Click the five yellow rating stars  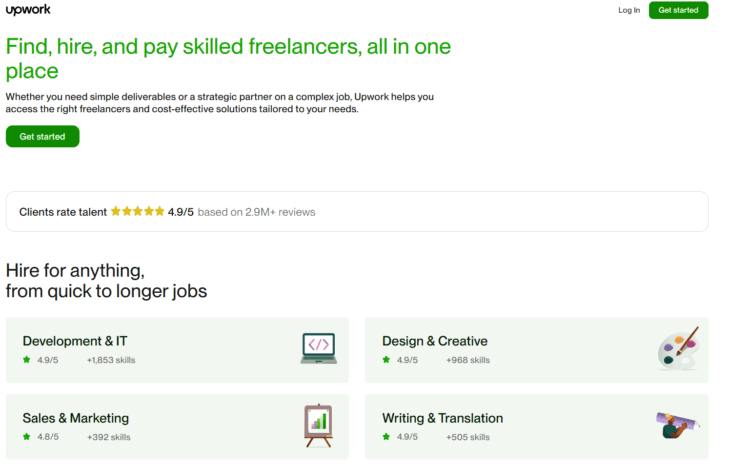tap(138, 211)
